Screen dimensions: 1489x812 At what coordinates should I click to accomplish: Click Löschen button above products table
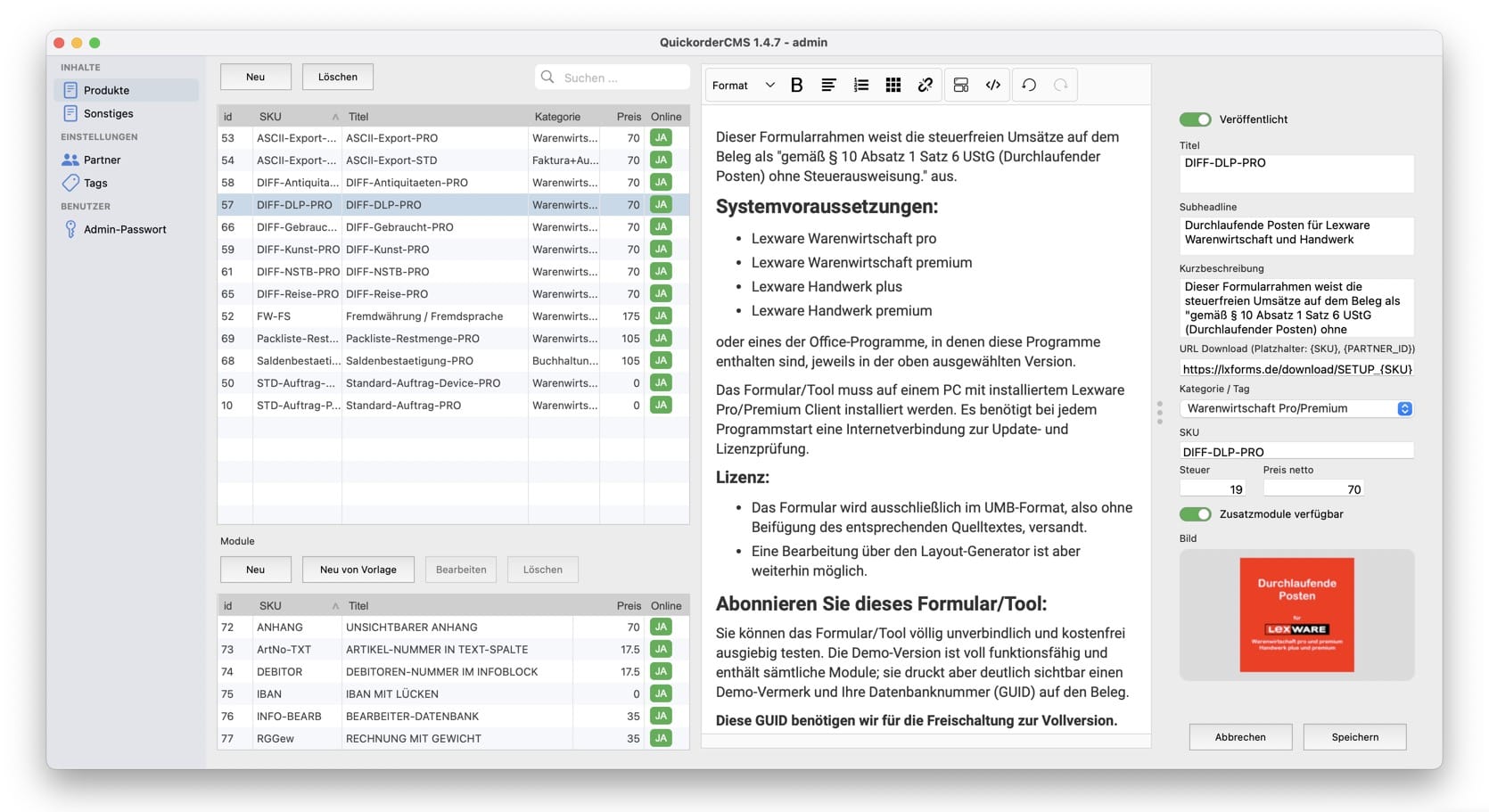click(x=338, y=77)
